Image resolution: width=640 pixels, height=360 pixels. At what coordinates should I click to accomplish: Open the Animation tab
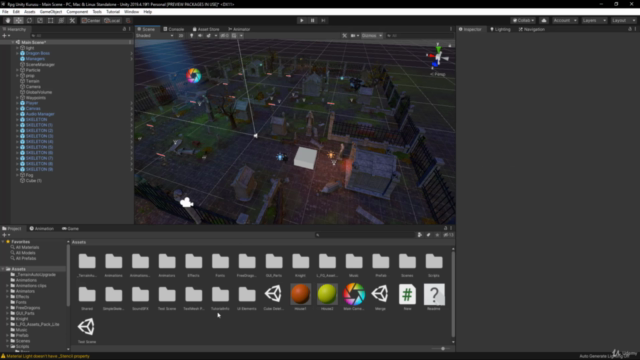point(42,229)
